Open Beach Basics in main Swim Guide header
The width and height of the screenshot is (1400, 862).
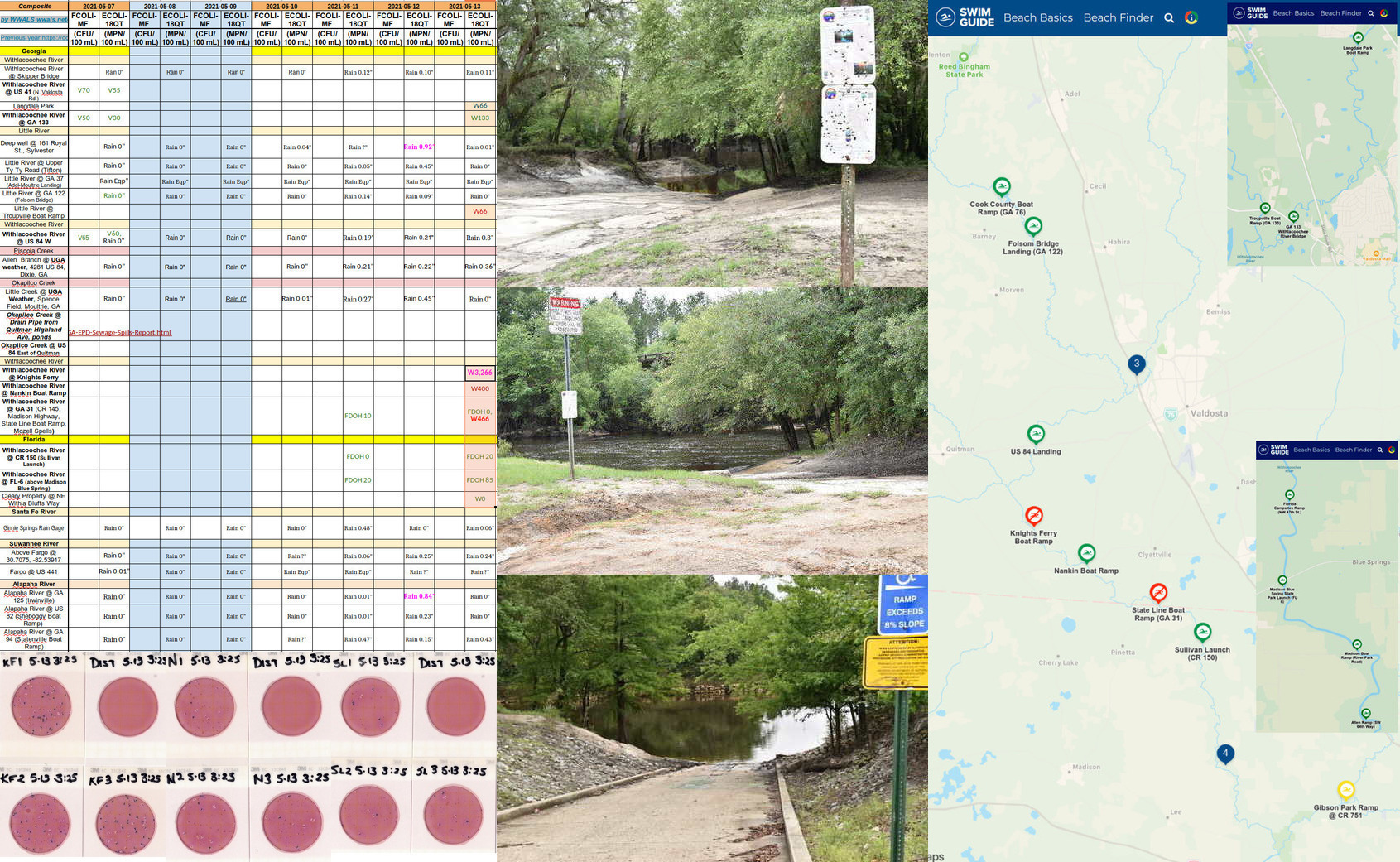[1037, 17]
